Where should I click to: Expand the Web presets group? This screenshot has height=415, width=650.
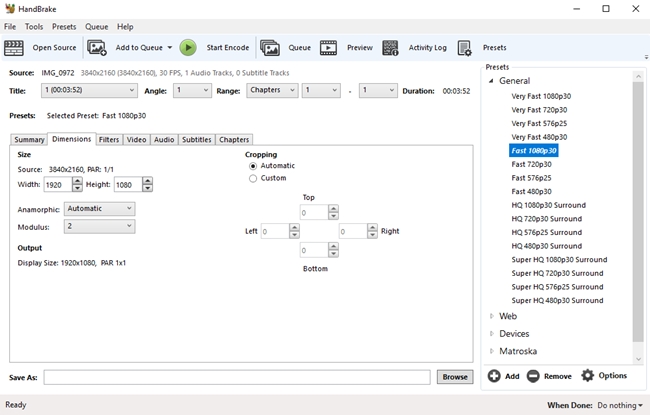click(x=491, y=316)
